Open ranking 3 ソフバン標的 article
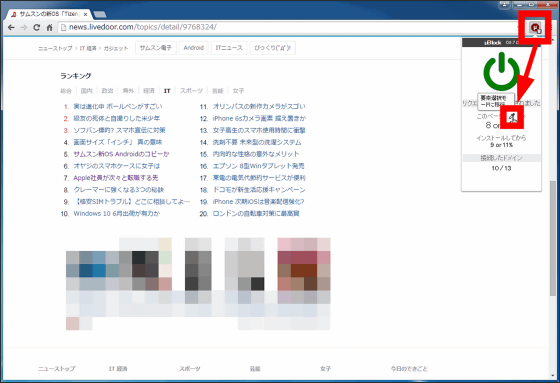This screenshot has height=383, width=560. [x=119, y=130]
